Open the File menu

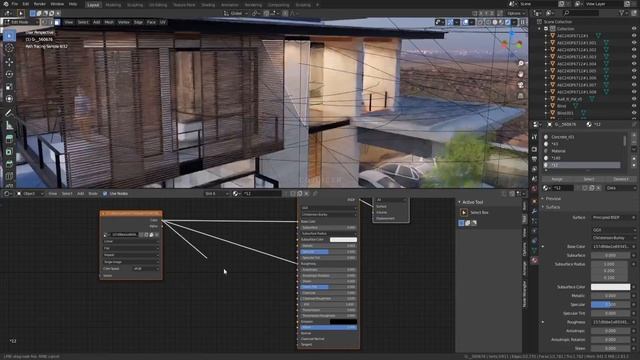(15, 4)
